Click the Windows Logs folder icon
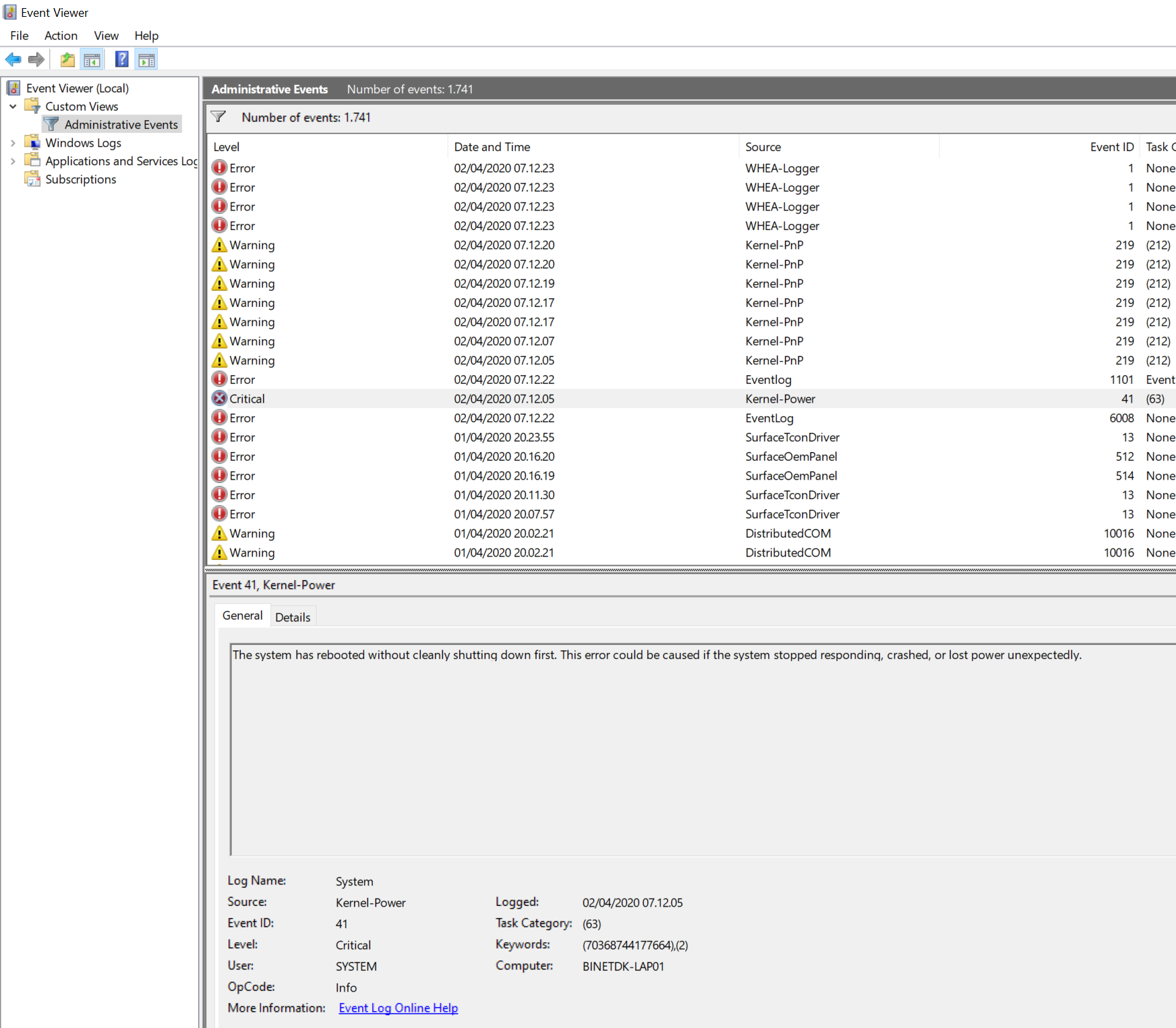 pos(32,142)
